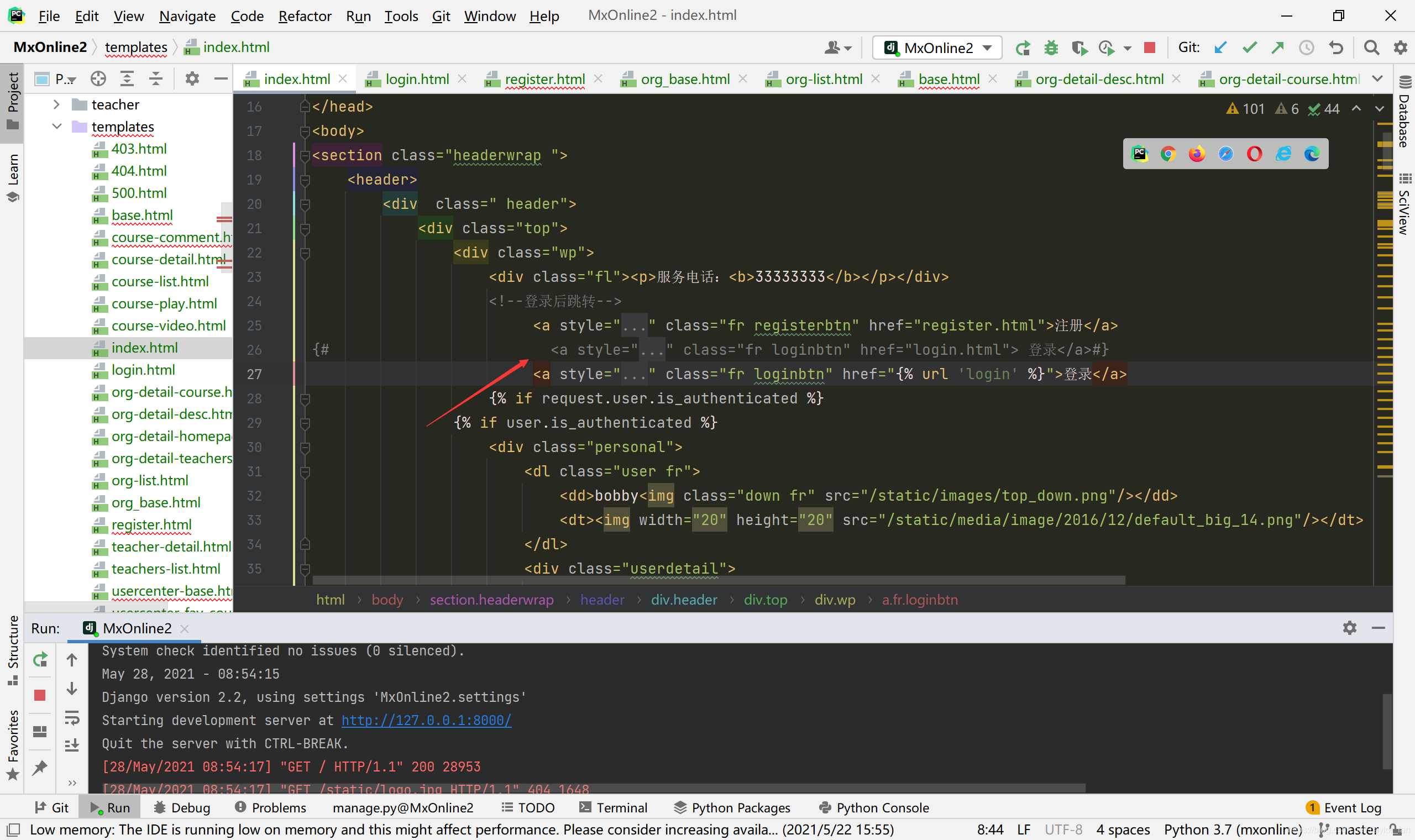Click the http://127.0.0.1:8000/ server link
The image size is (1415, 840).
[x=427, y=720]
